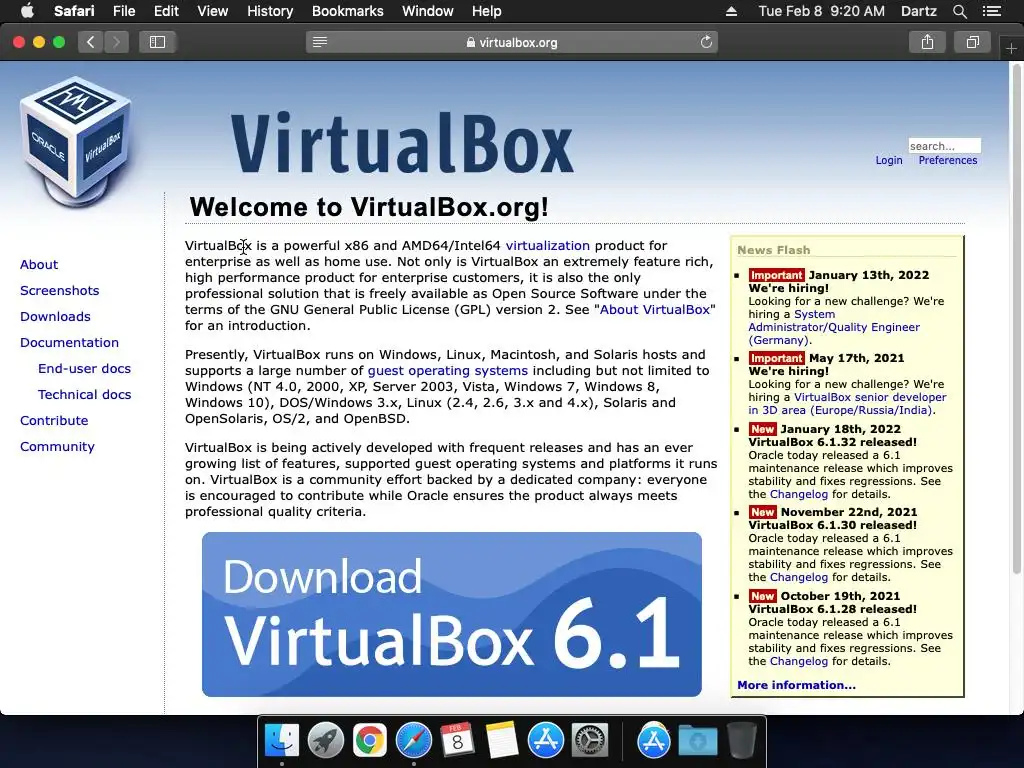Open the Documentation sidebar link

69,343
